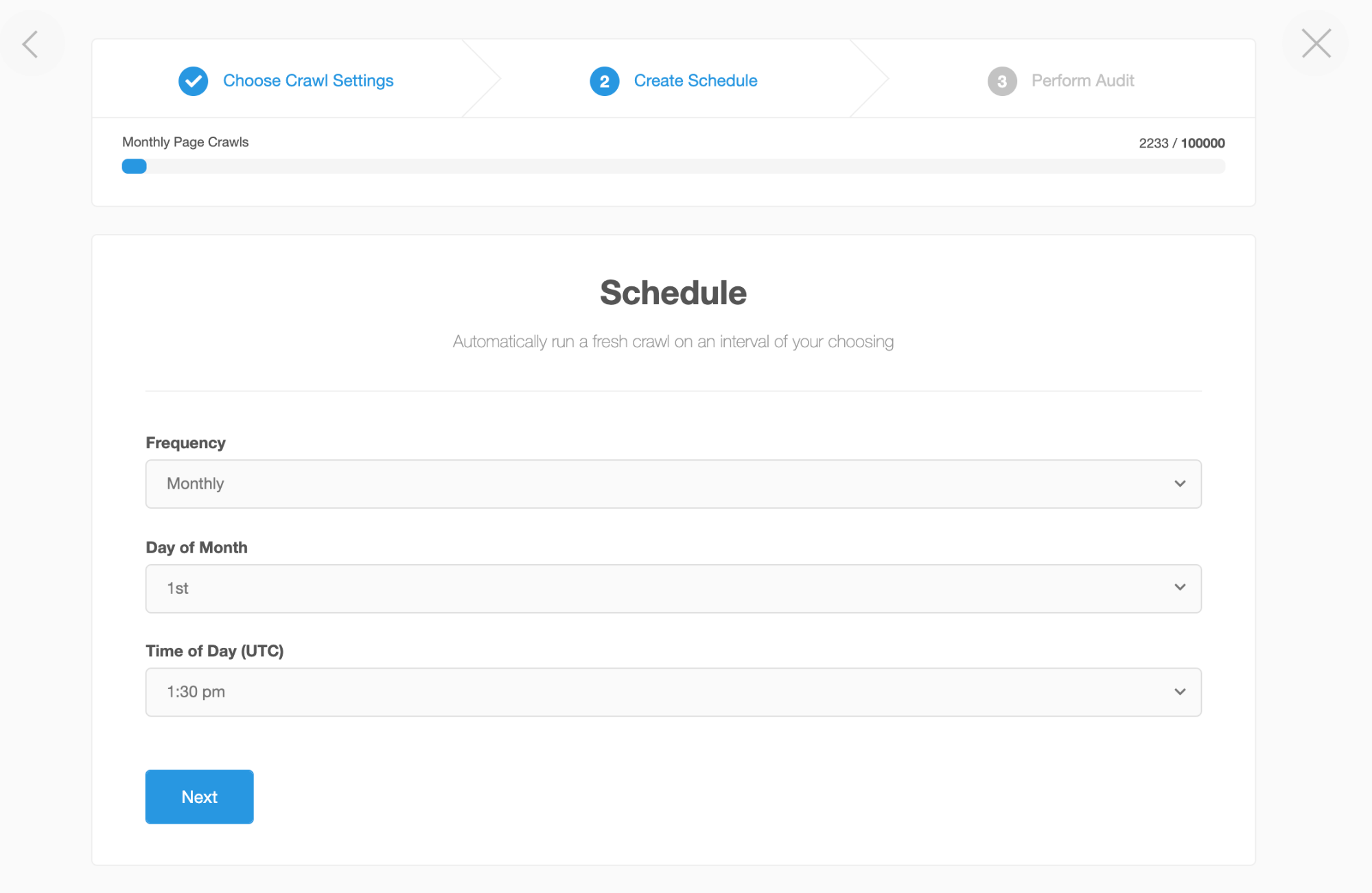Open the Time of Day (UTC) dropdown

coord(673,692)
